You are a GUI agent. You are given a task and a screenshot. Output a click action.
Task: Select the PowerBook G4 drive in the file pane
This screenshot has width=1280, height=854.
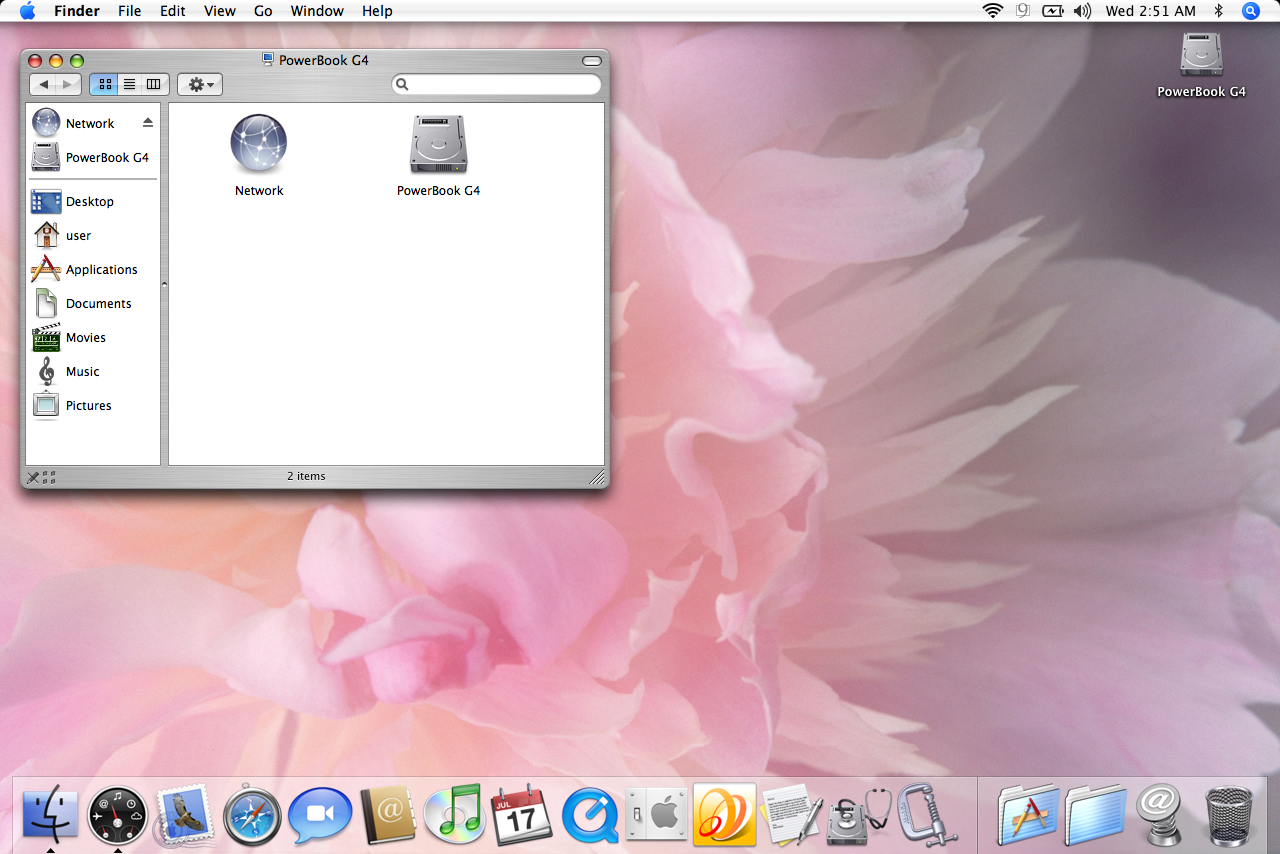click(x=438, y=144)
